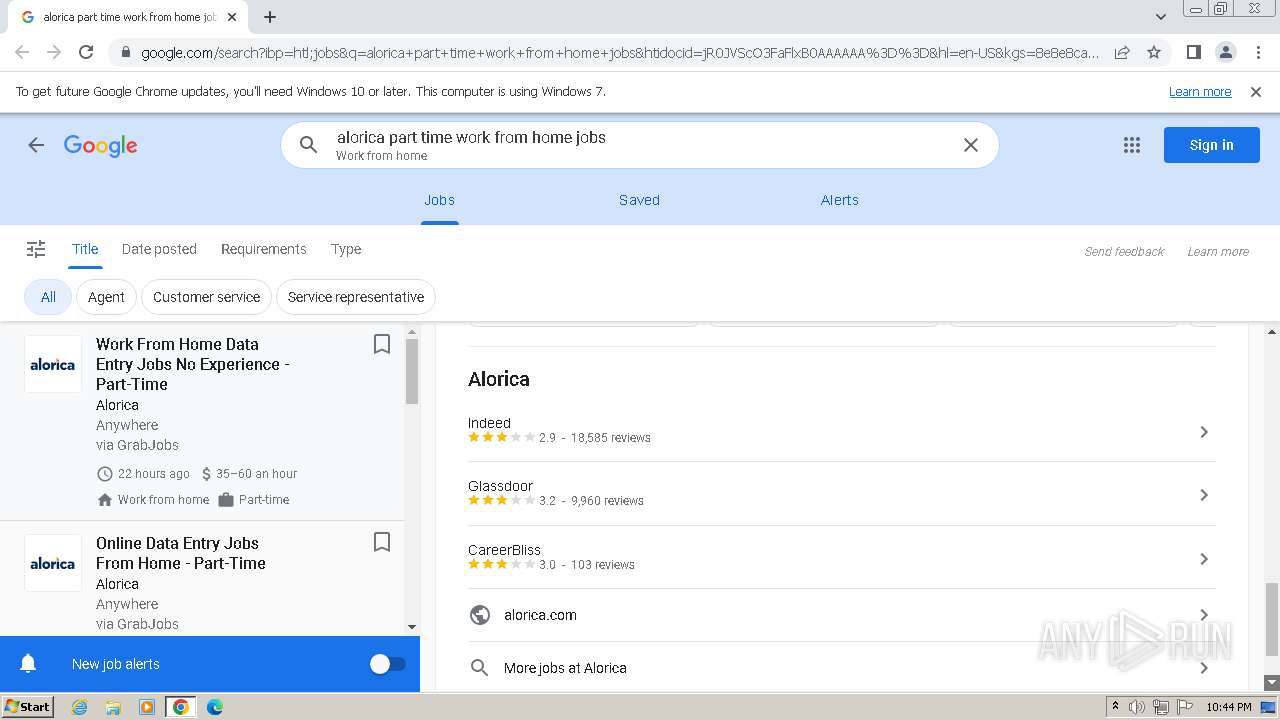The width and height of the screenshot is (1280, 720).
Task: Click the job alerts bell icon
Action: click(x=28, y=664)
